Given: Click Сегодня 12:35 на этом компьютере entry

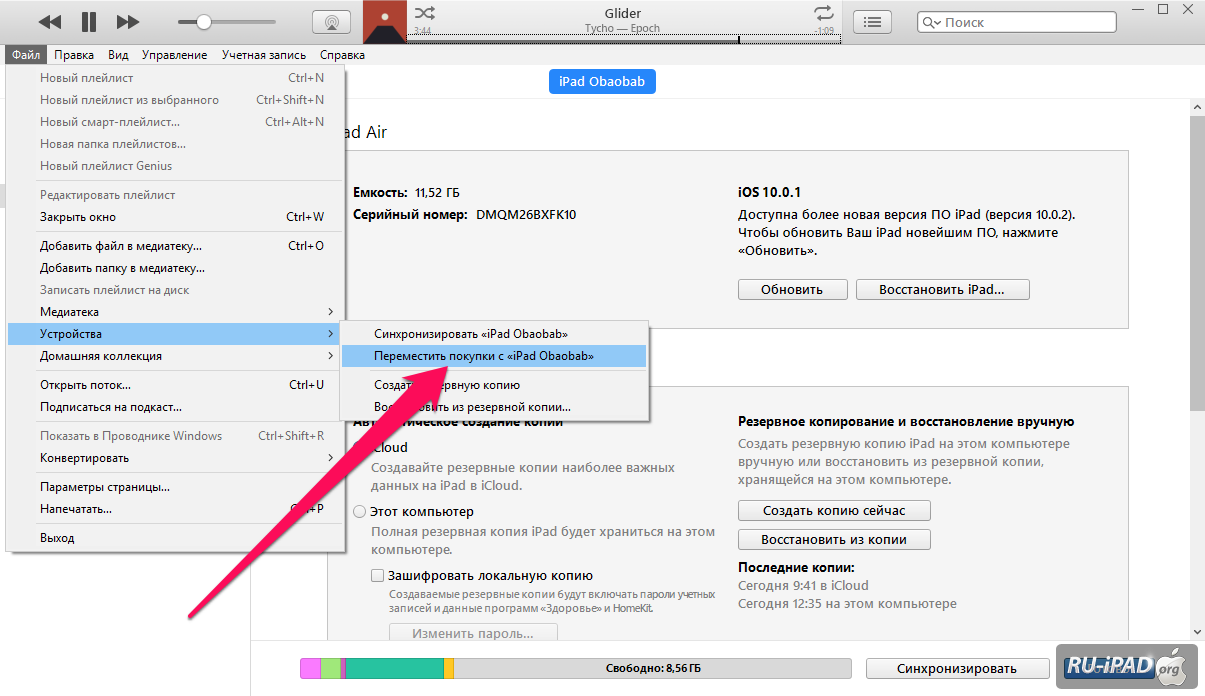Looking at the screenshot, I should tap(847, 604).
